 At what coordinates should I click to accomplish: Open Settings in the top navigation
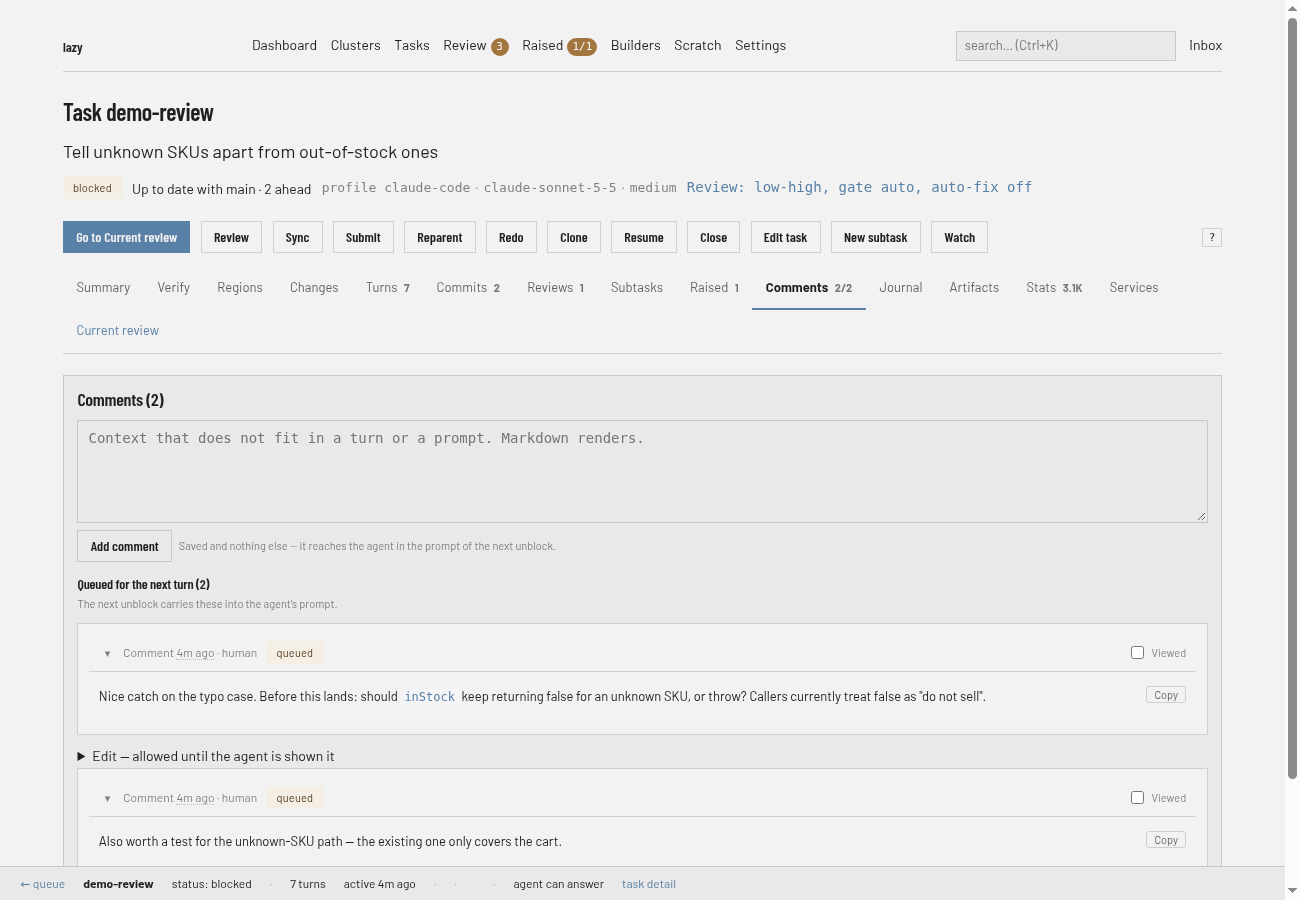[x=760, y=45]
